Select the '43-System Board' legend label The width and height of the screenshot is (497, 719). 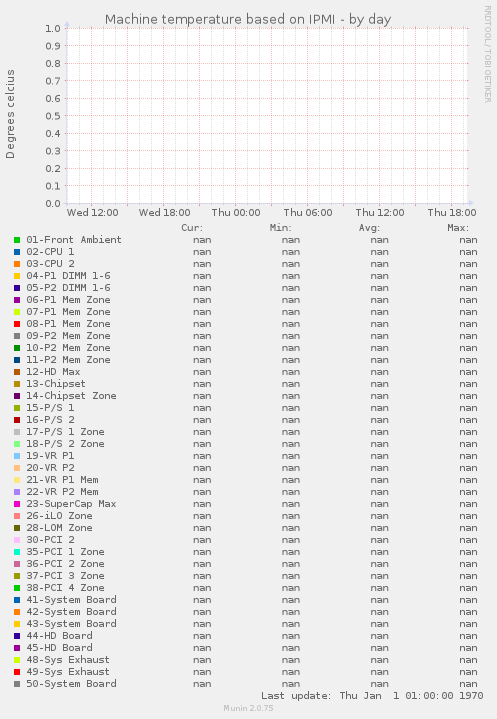pyautogui.click(x=71, y=624)
